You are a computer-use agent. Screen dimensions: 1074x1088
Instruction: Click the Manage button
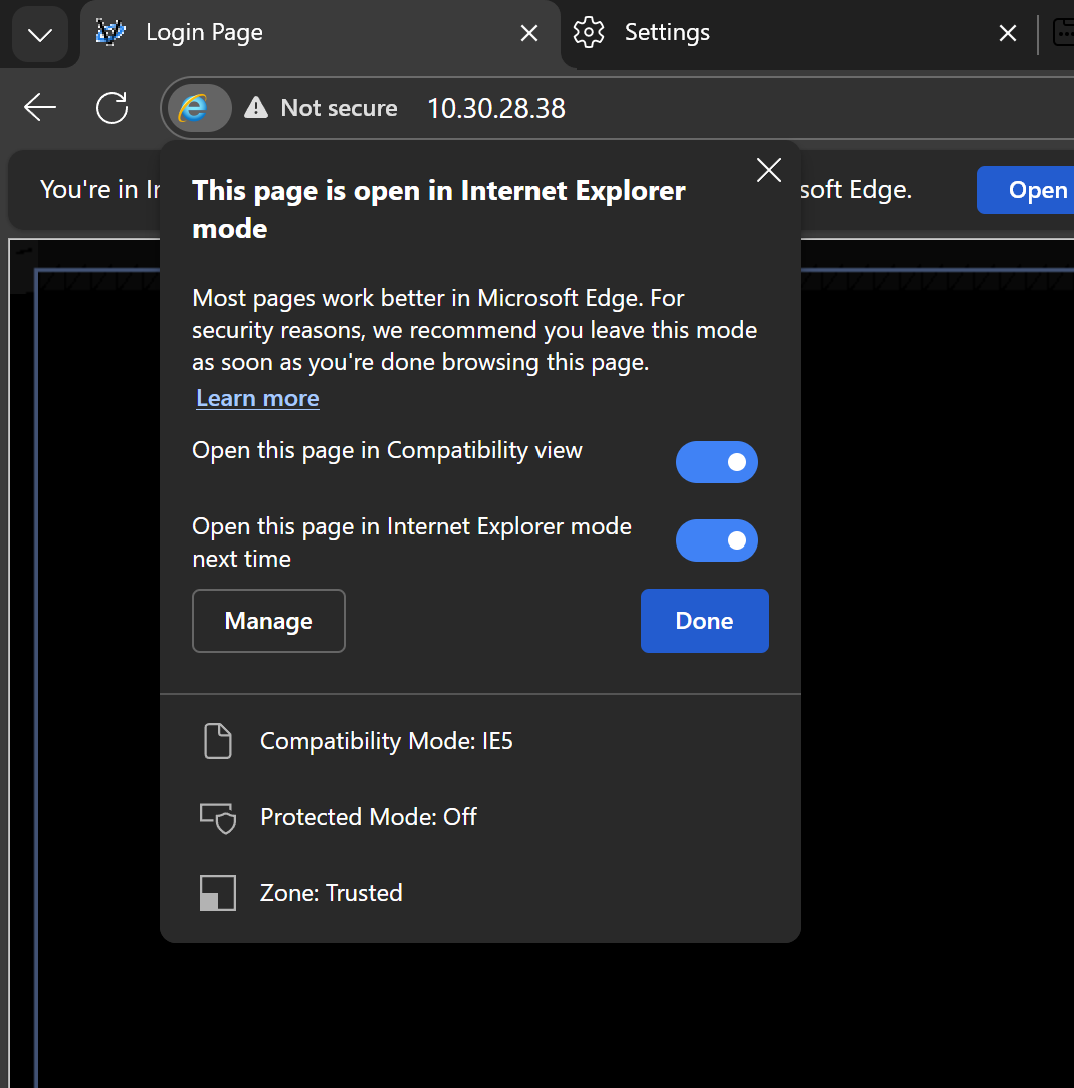click(x=268, y=621)
